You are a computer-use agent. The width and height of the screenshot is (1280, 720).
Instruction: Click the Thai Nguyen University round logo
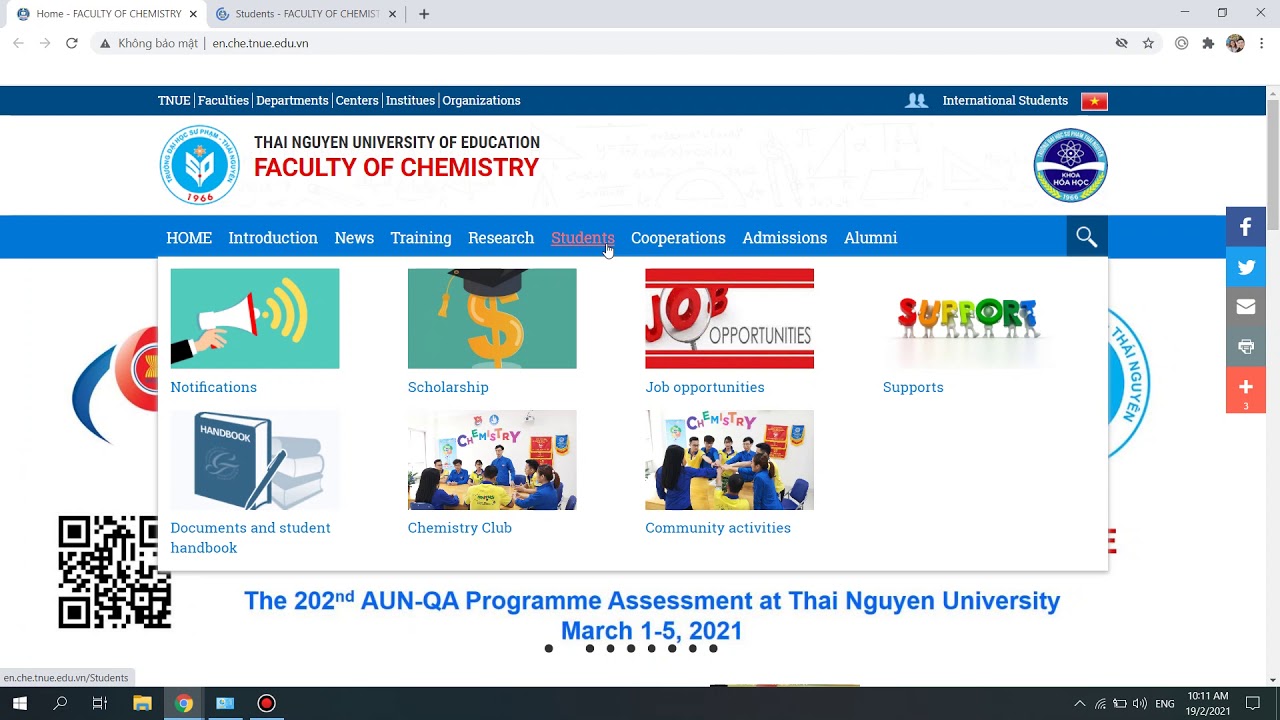199,166
